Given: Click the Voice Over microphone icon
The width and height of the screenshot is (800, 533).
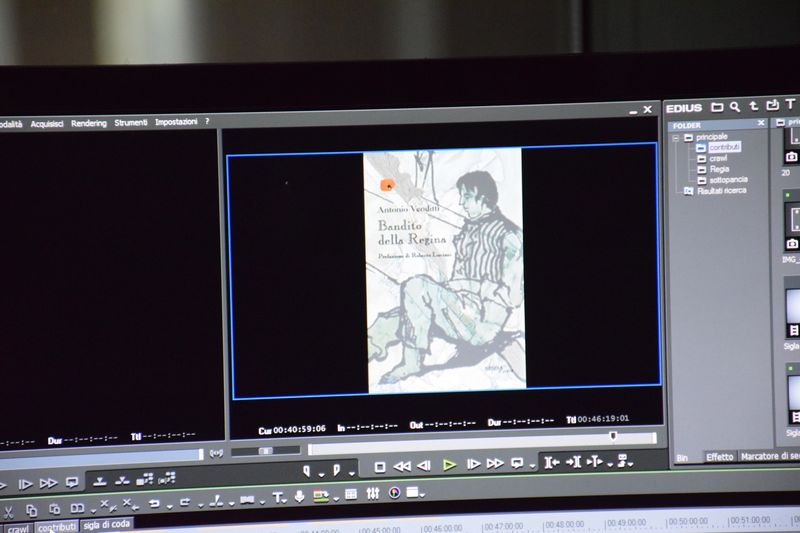Looking at the screenshot, I should [299, 496].
